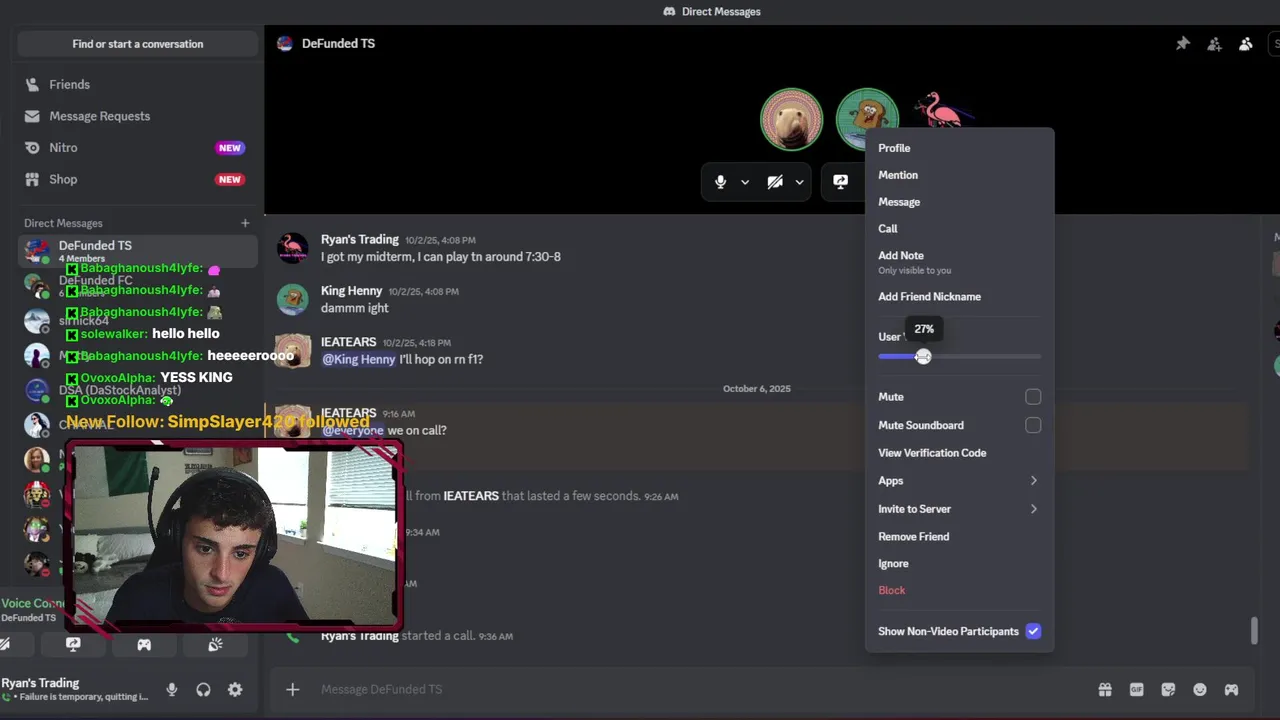Screen dimensions: 1280x720
Task: Choose Add Friend Nickname
Action: (x=959, y=297)
